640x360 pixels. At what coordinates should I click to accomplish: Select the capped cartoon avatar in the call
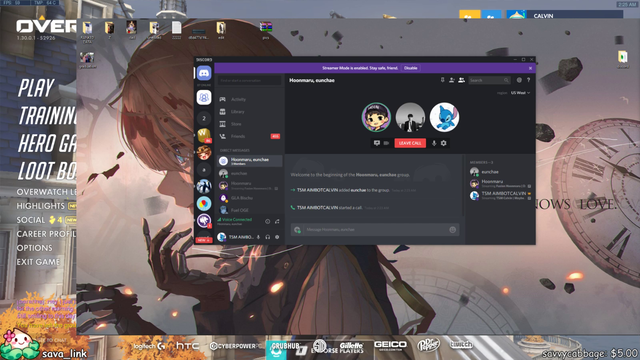tap(376, 117)
